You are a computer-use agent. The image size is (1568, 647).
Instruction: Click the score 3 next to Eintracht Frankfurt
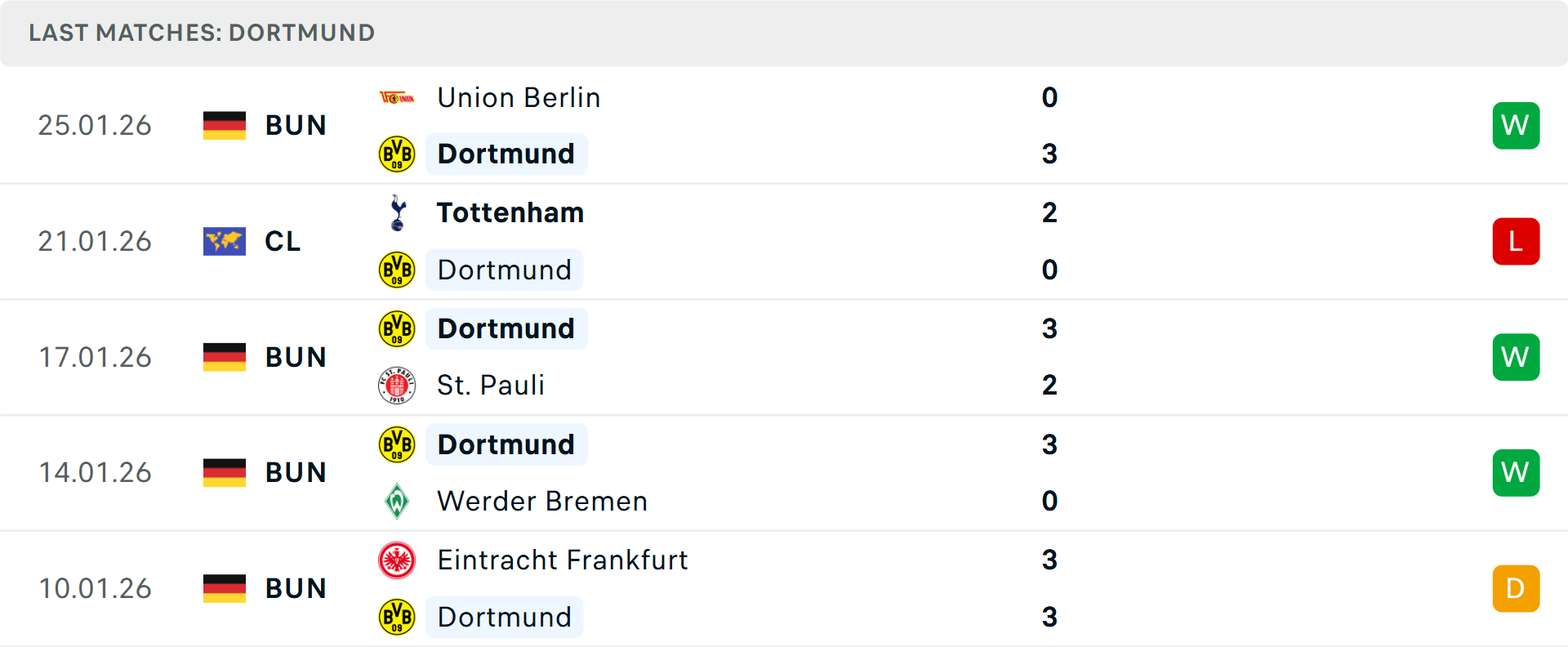point(1049,560)
